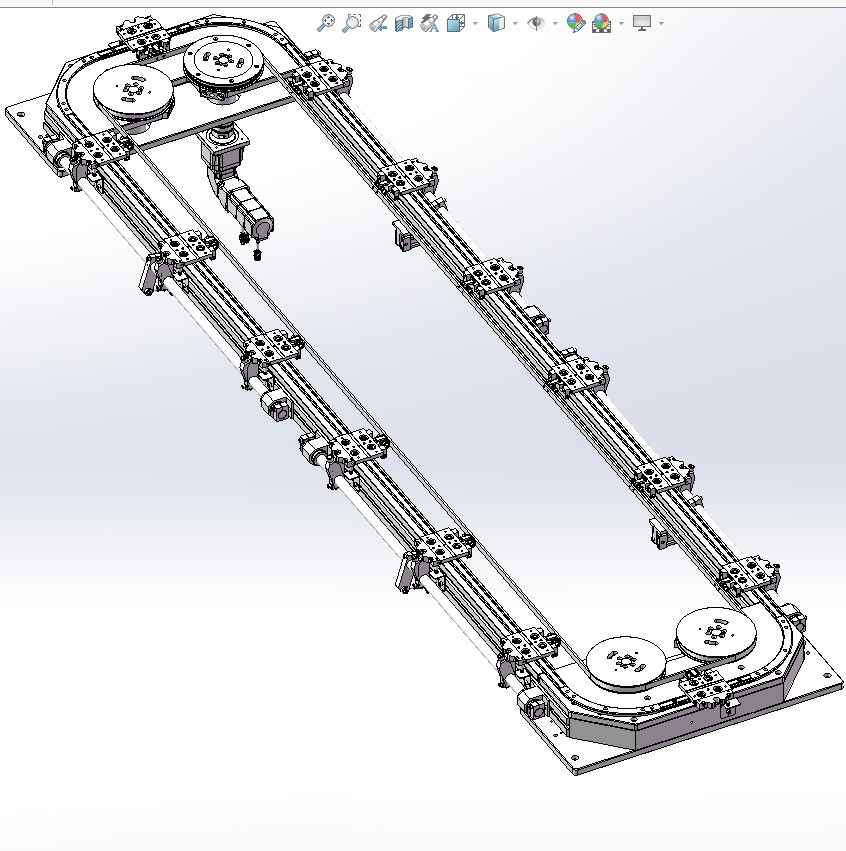Click the View Orientation cube icon
846x851 pixels.
(454, 22)
